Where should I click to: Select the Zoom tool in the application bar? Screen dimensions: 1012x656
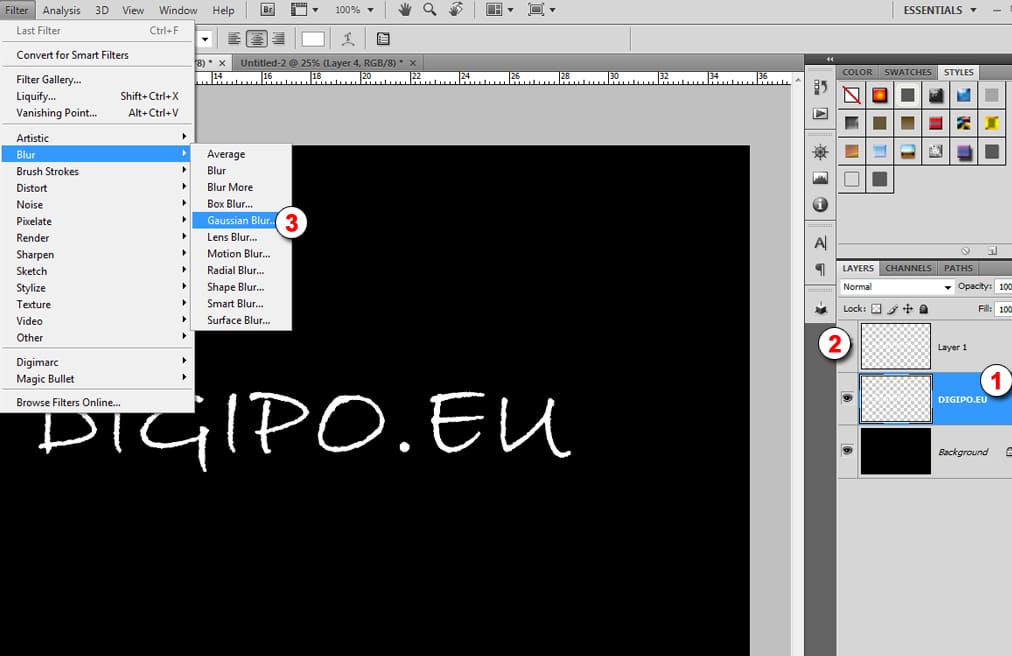(427, 10)
